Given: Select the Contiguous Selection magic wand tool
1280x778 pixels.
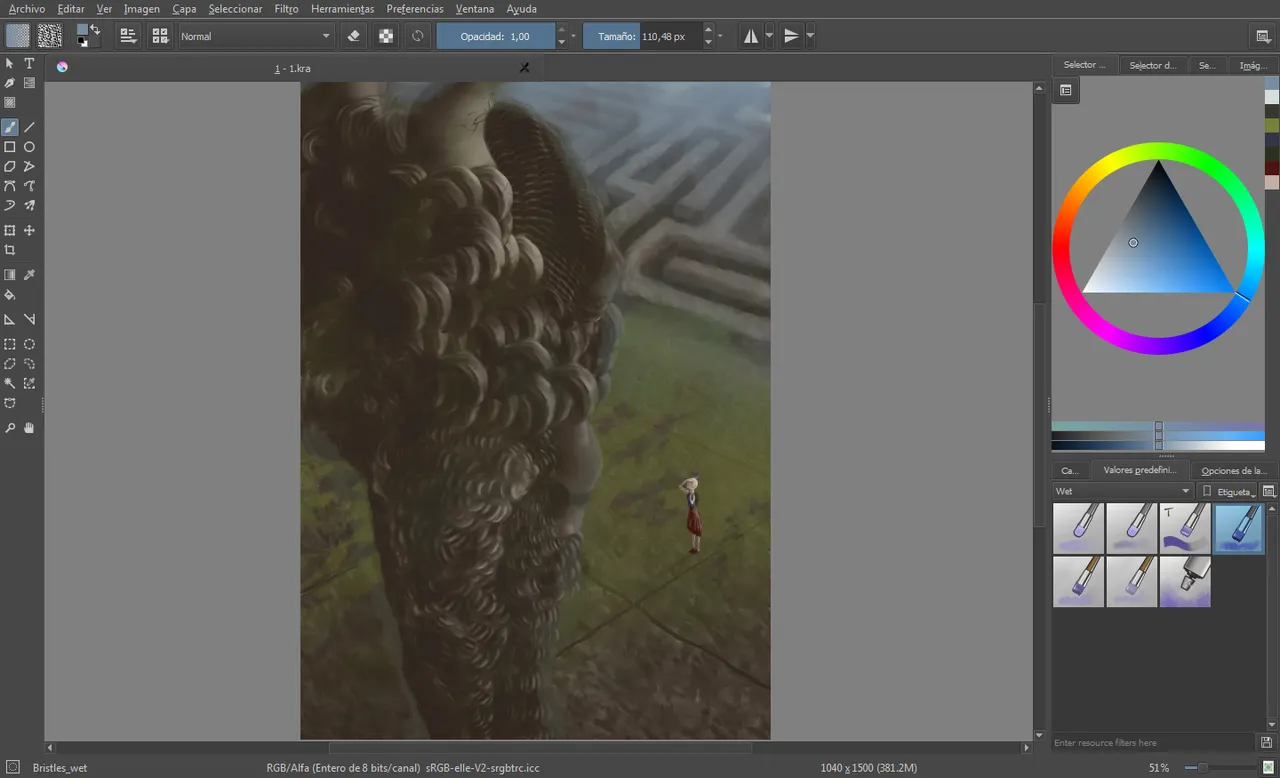Looking at the screenshot, I should tap(10, 383).
